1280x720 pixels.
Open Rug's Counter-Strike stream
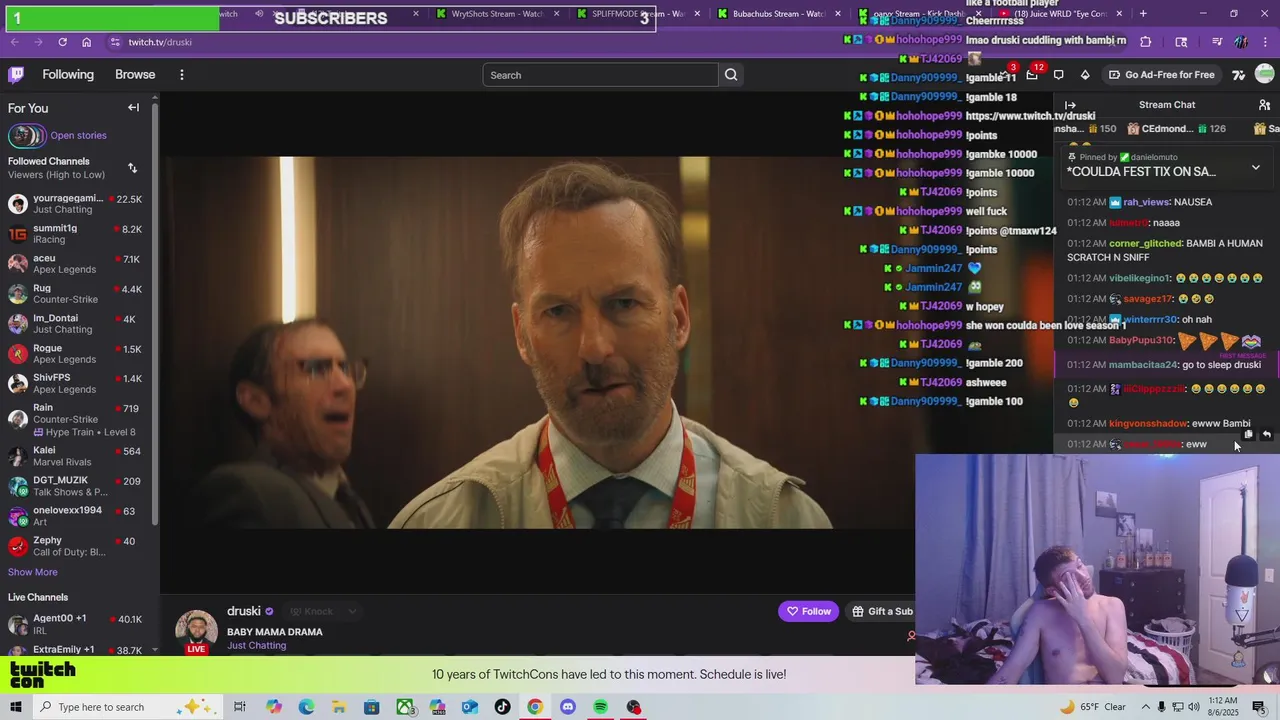pos(77,294)
